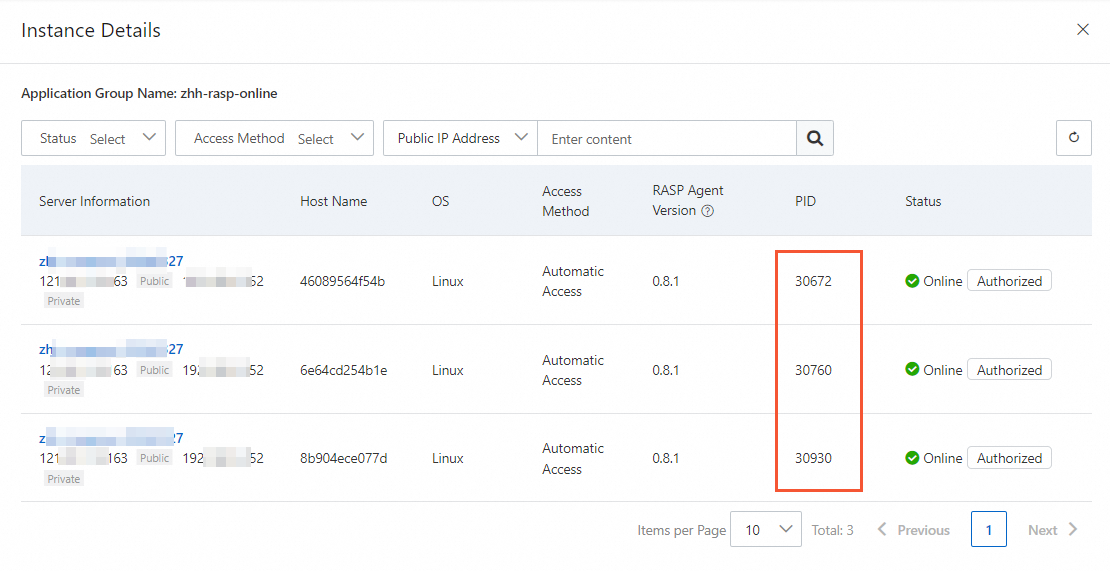Viewport: 1110px width, 571px height.
Task: Open the third server name link
Action: point(111,438)
